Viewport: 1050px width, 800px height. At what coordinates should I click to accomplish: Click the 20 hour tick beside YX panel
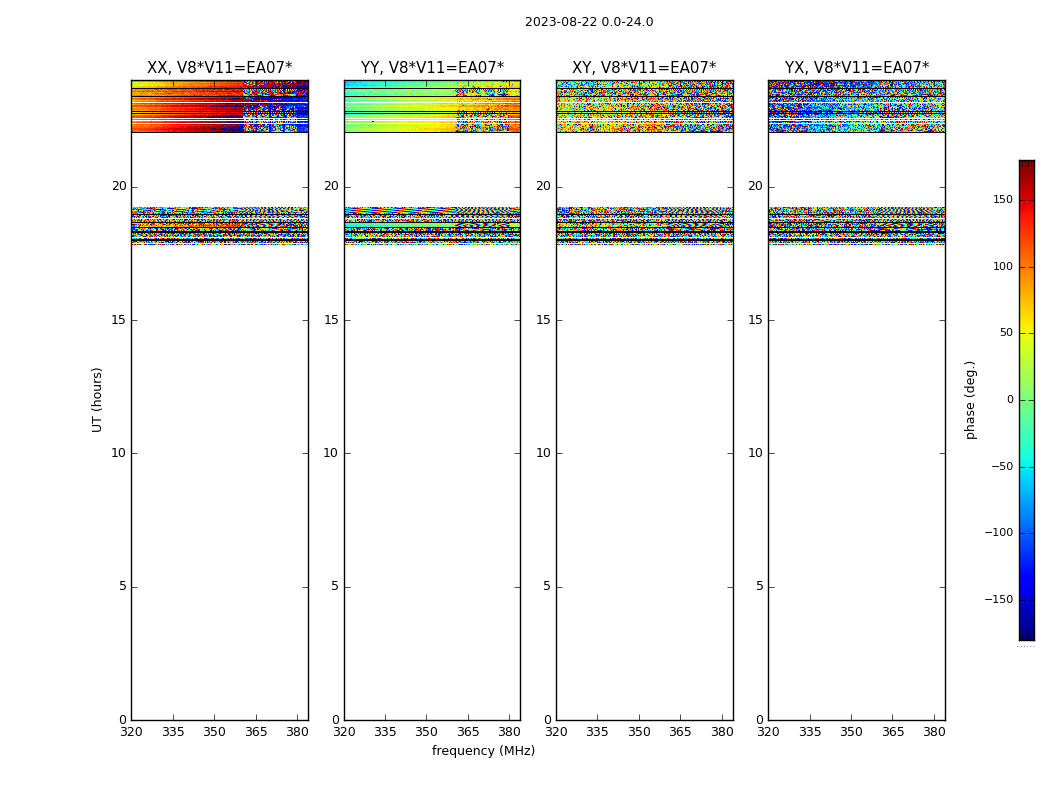(755, 186)
